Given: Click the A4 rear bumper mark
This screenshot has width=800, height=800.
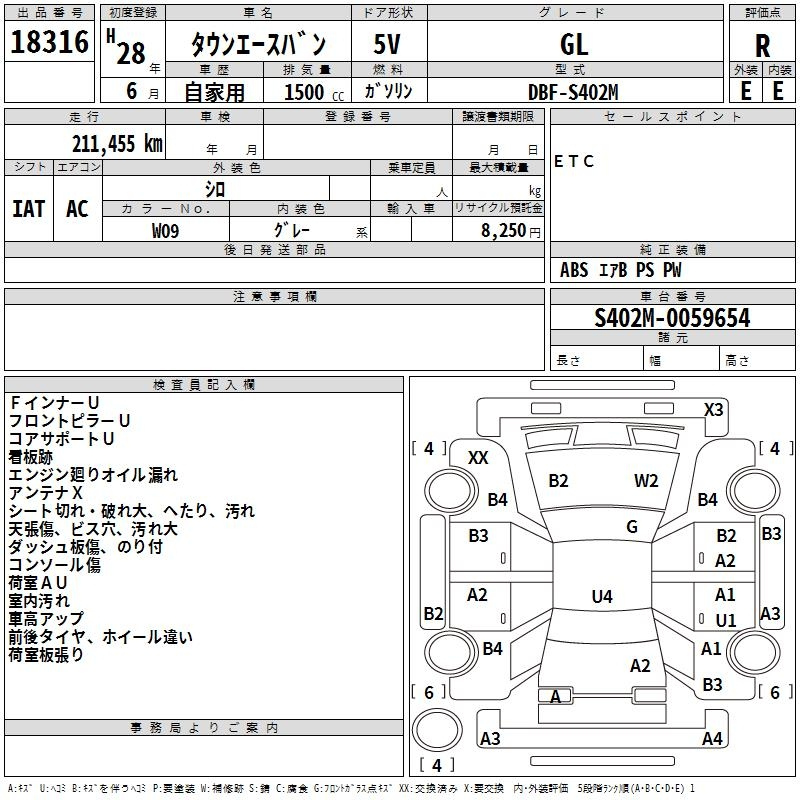Looking at the screenshot, I should (x=712, y=738).
